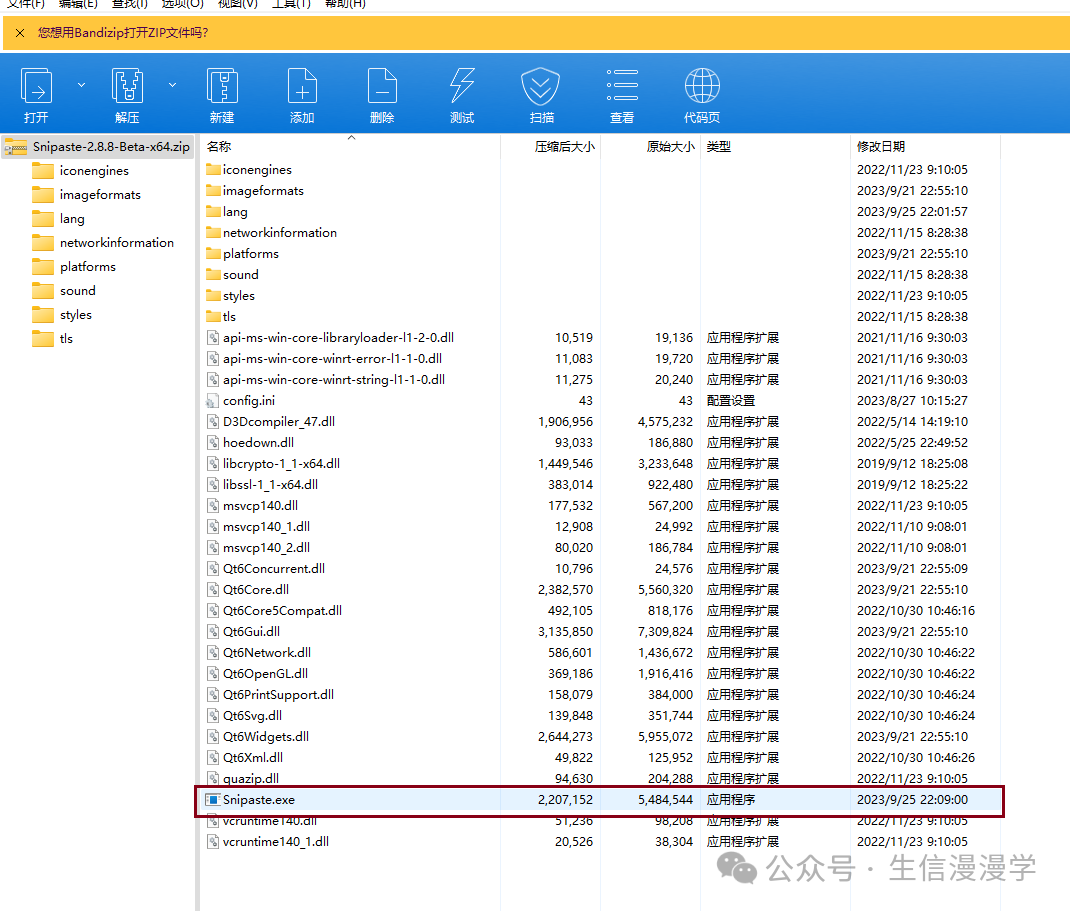Click lang folder icon in file list
Viewport: 1070px width, 911px height.
pyautogui.click(x=213, y=212)
